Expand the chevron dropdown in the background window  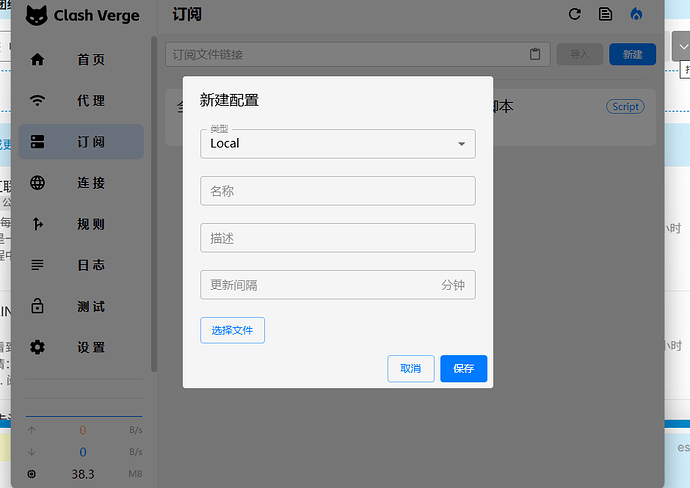(x=683, y=47)
